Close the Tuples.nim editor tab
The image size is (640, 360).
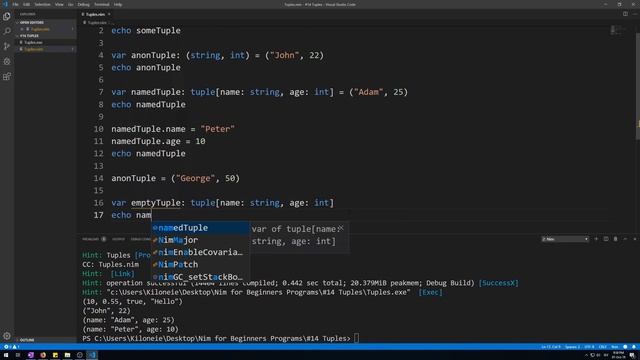tap(109, 14)
